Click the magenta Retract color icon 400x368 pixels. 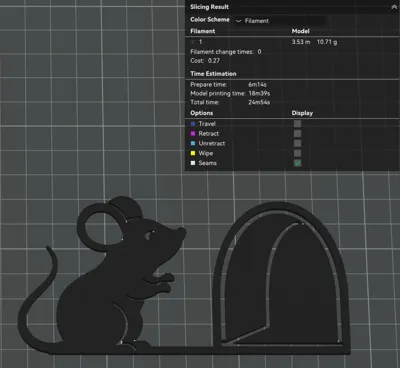pos(193,134)
